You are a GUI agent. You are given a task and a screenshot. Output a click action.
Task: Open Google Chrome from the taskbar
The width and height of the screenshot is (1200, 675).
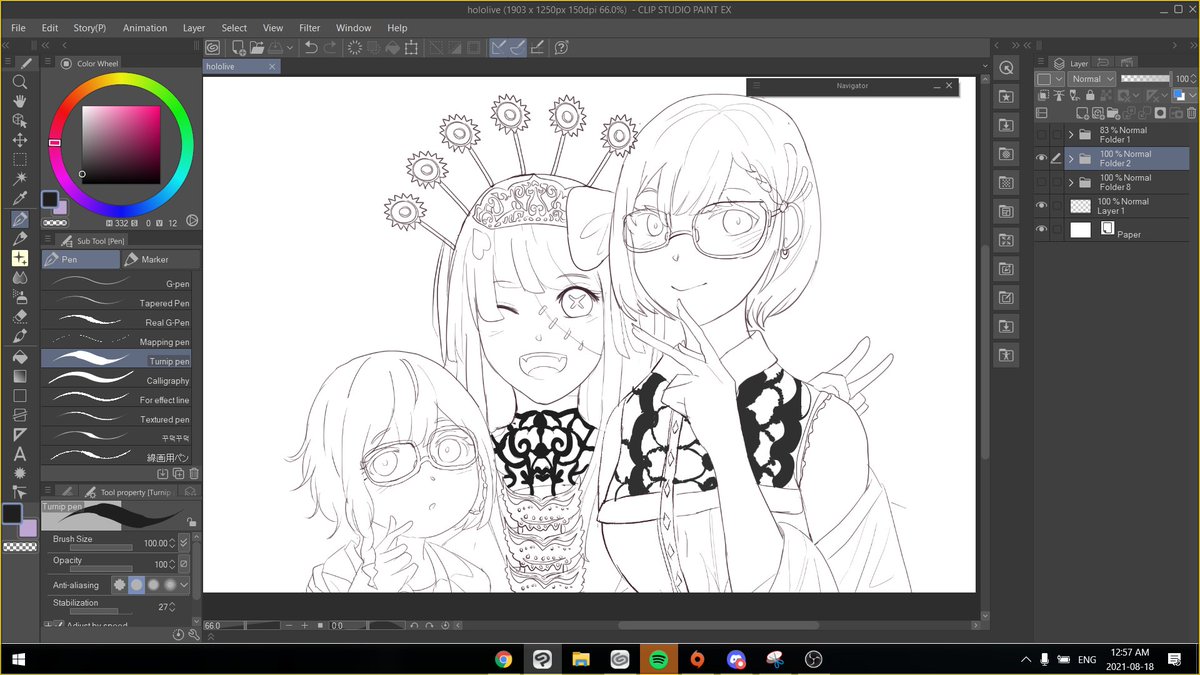[503, 659]
